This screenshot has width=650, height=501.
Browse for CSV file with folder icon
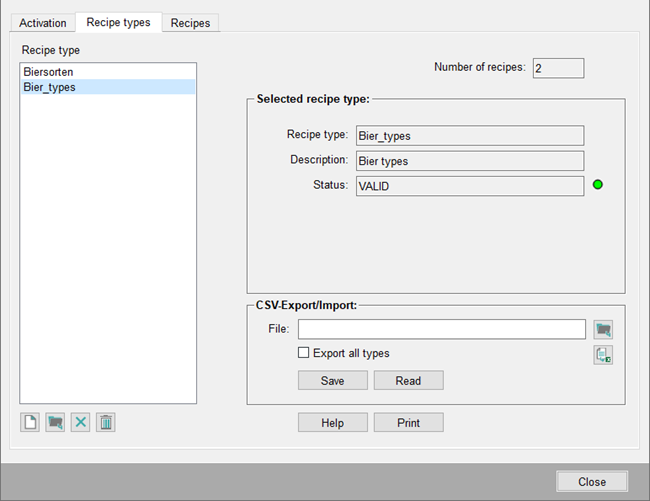[603, 329]
